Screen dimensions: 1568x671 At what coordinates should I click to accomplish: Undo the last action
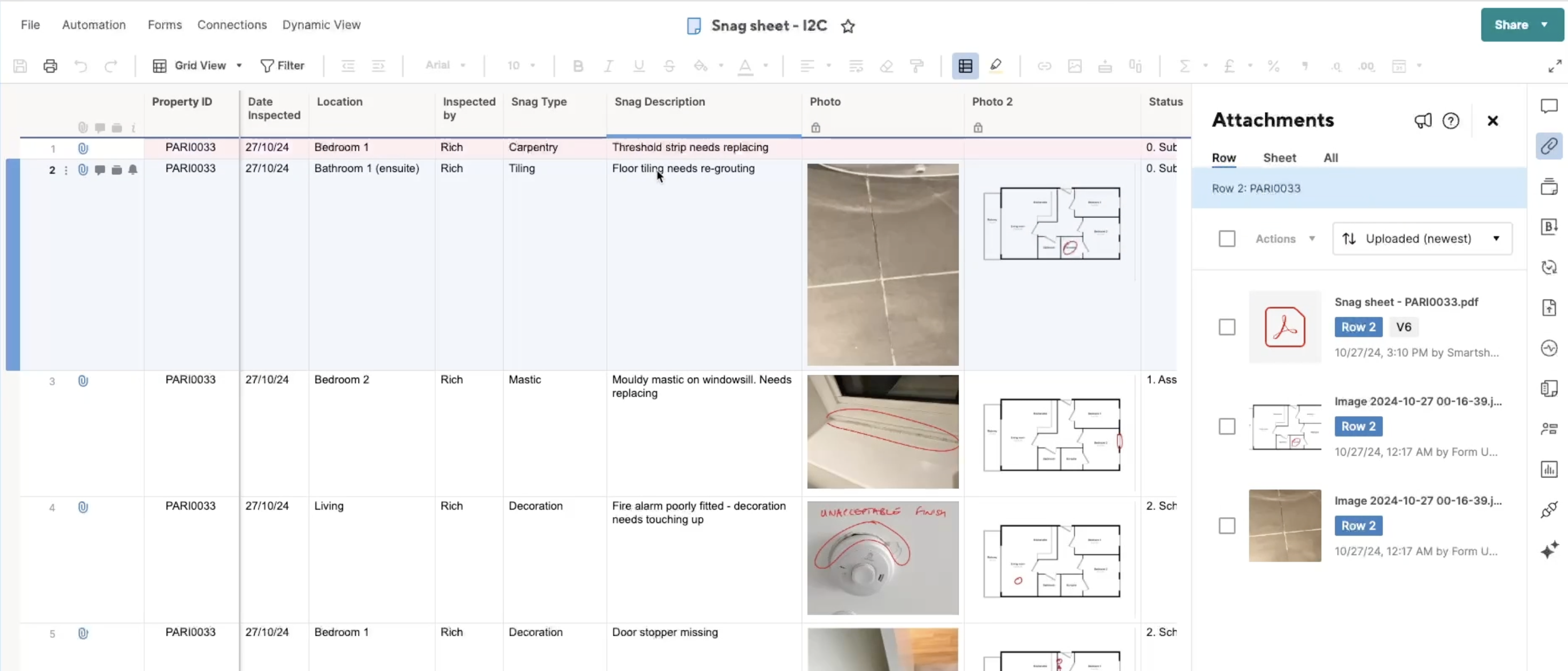pyautogui.click(x=80, y=66)
